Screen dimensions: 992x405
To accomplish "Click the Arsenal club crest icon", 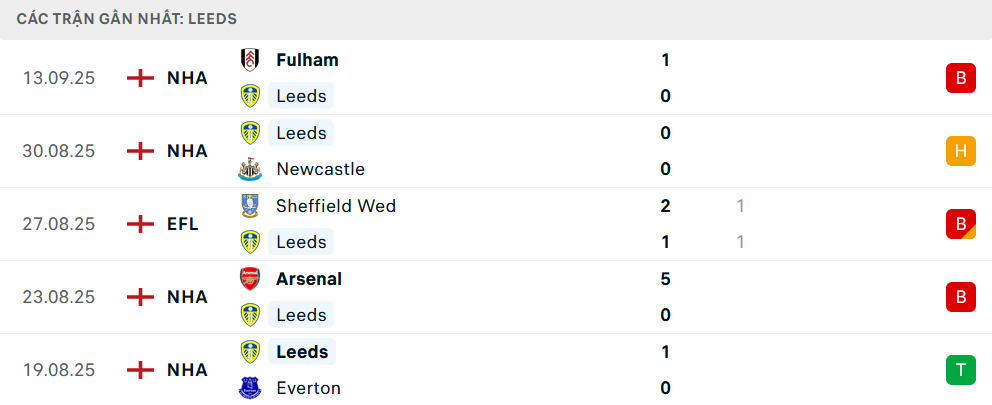I will click(x=250, y=279).
